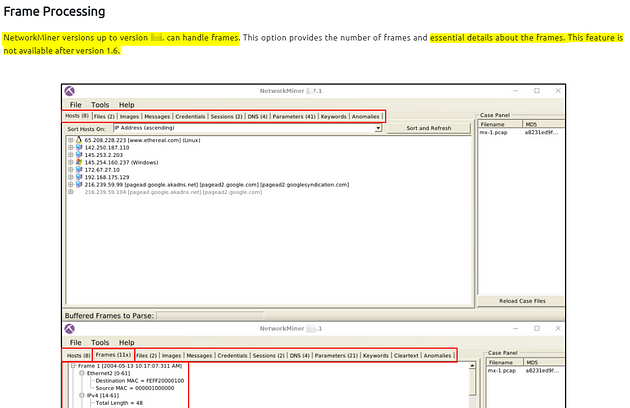630x408 pixels.
Task: Expand host 216.239.59.99 tree node
Action: click(71, 185)
